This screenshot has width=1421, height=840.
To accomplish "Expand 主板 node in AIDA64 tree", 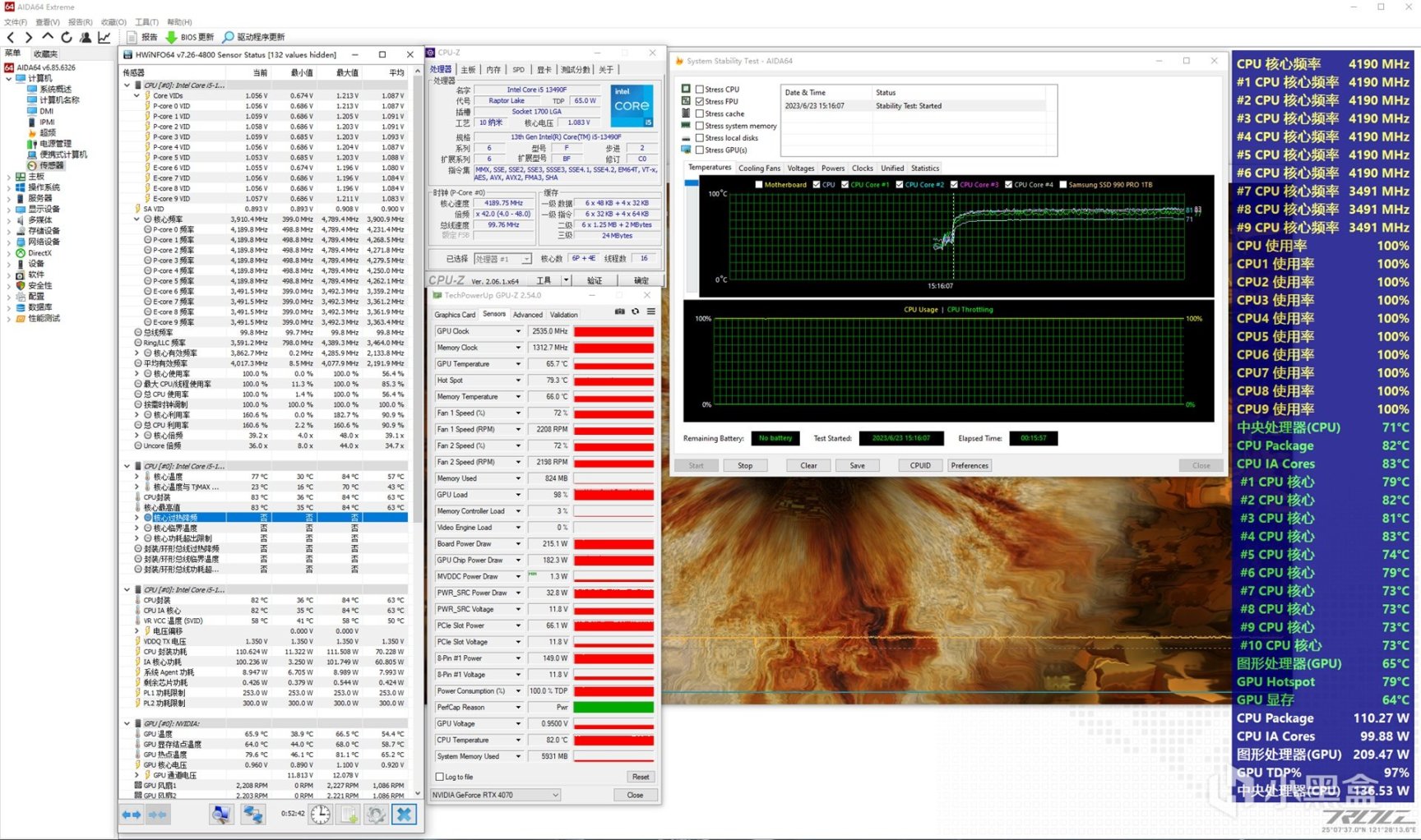I will (x=9, y=177).
